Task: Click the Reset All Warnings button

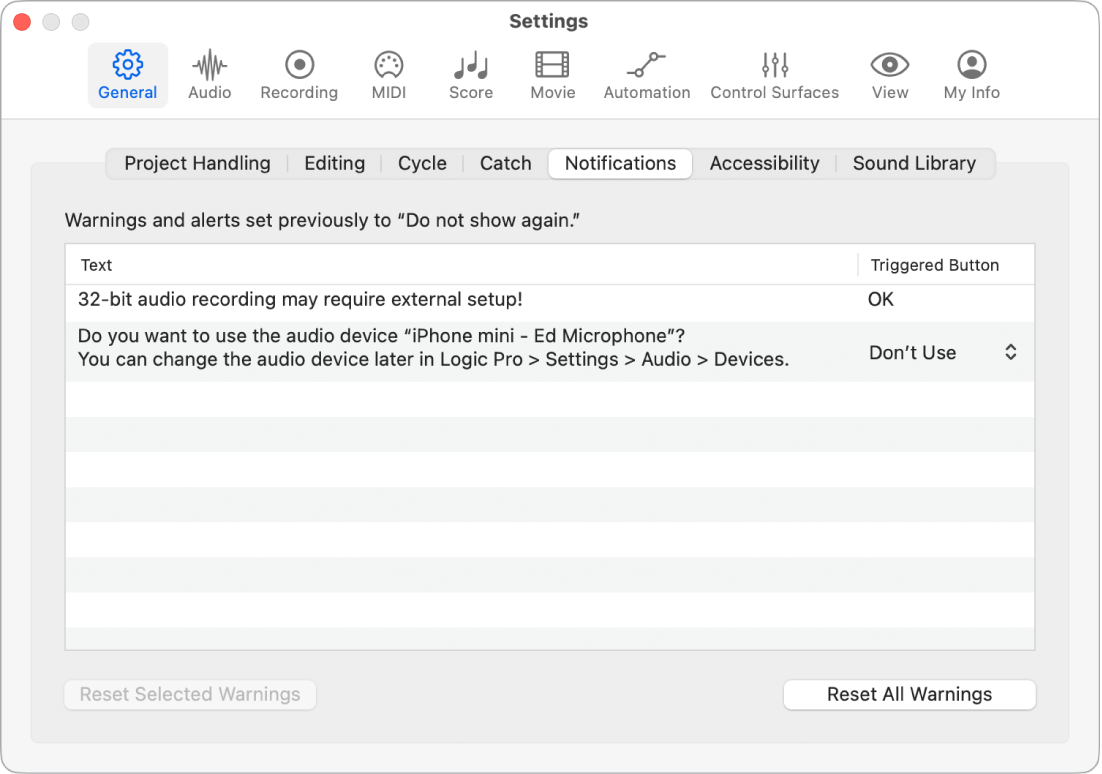Action: click(x=908, y=694)
